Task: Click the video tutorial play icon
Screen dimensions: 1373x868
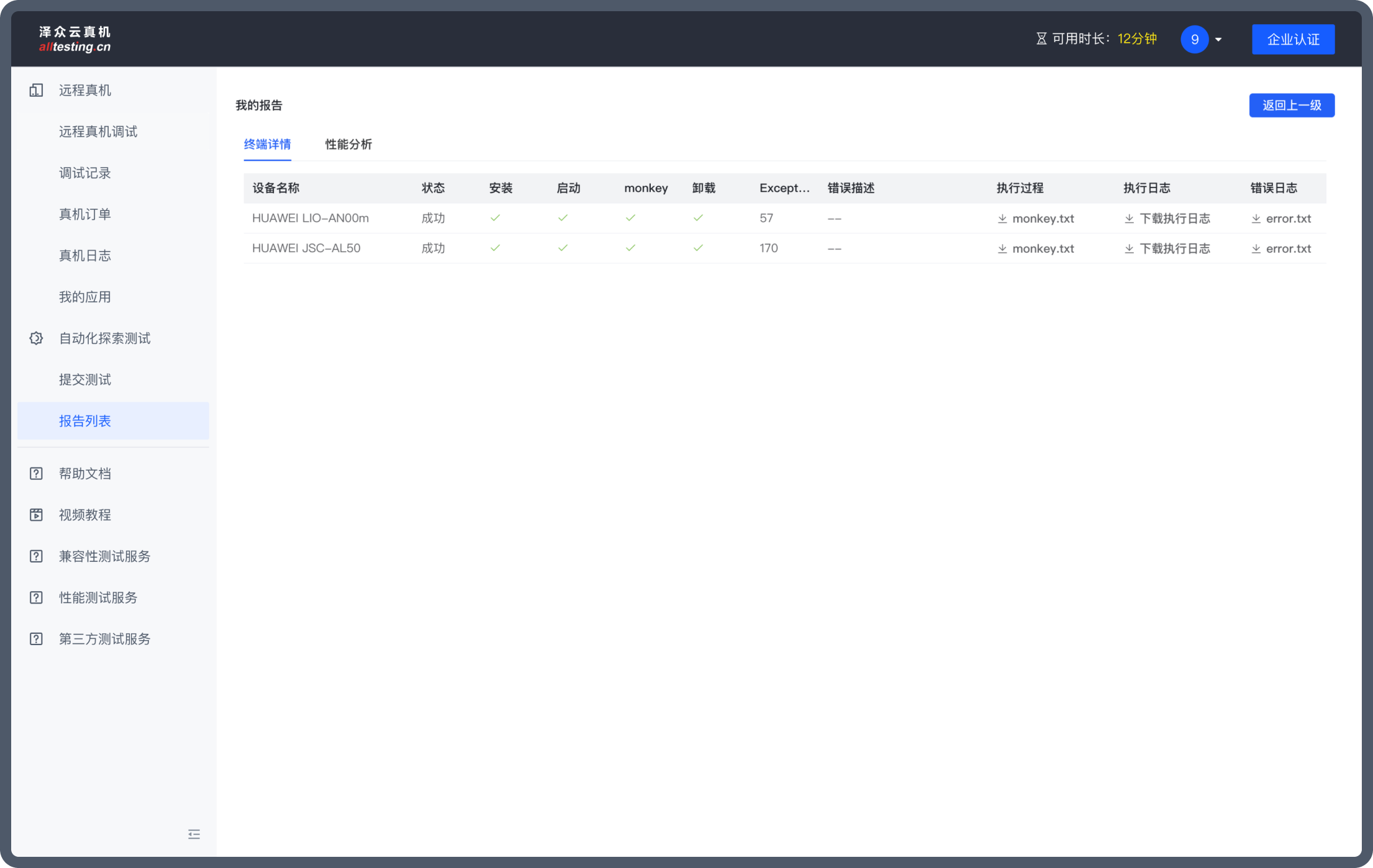Action: coord(36,515)
